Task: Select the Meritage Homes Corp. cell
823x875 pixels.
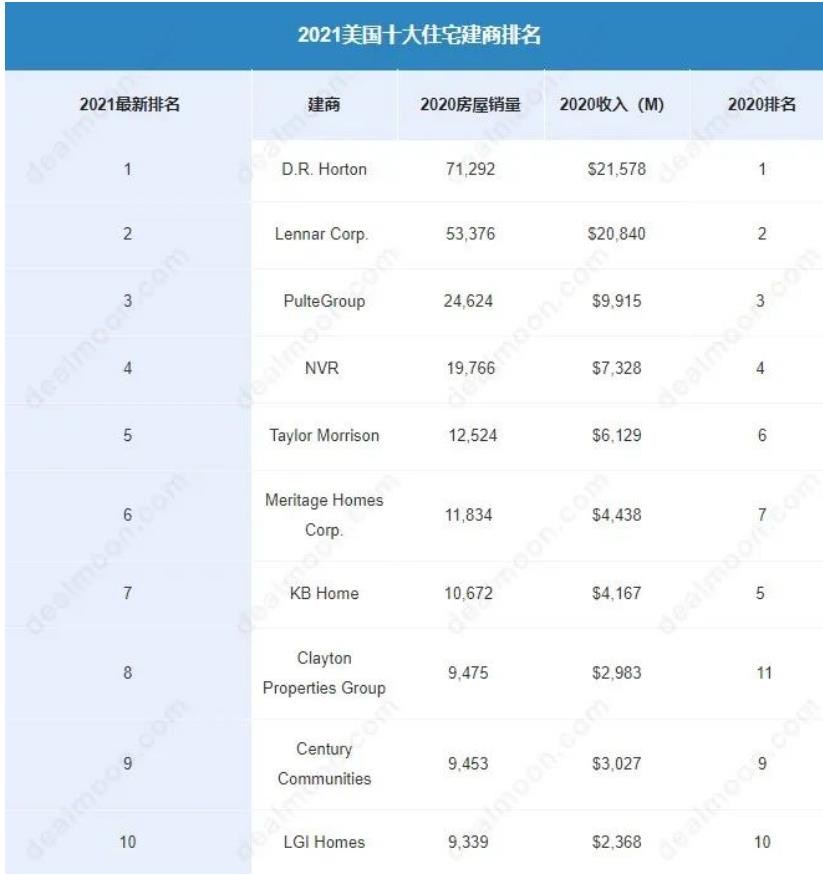Action: pyautogui.click(x=324, y=515)
